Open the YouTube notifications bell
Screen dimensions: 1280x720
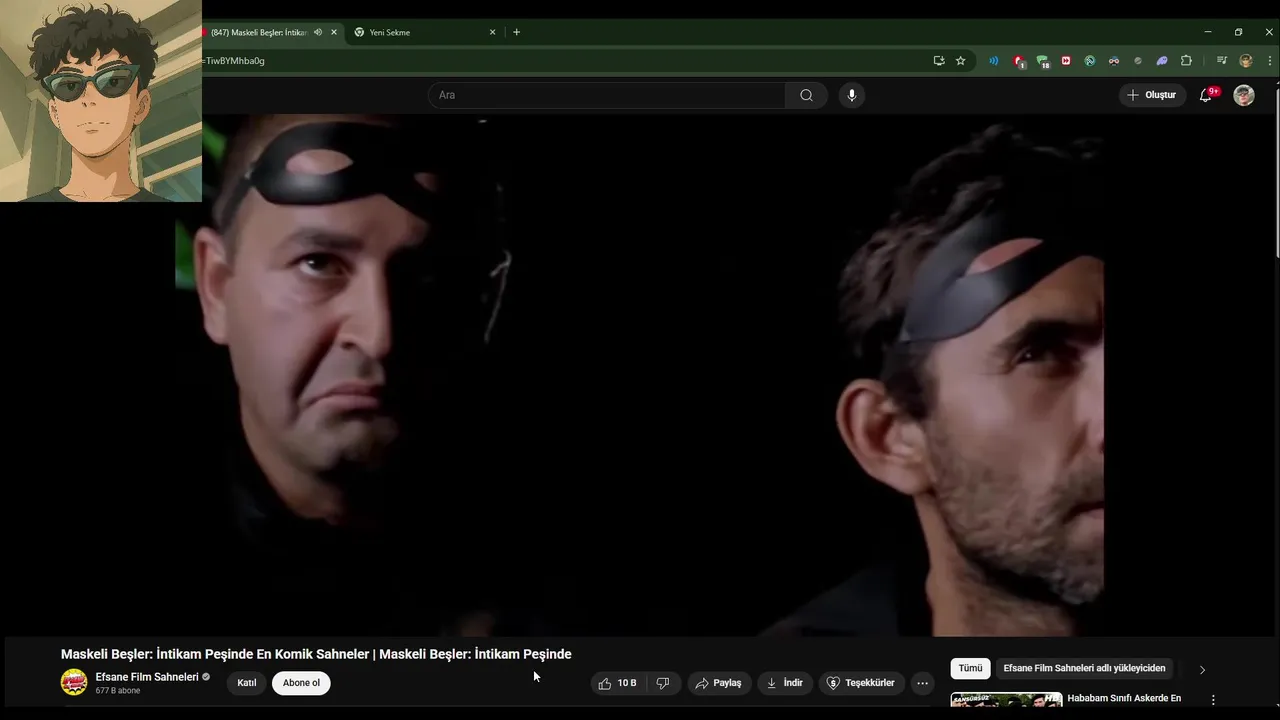tap(1207, 95)
